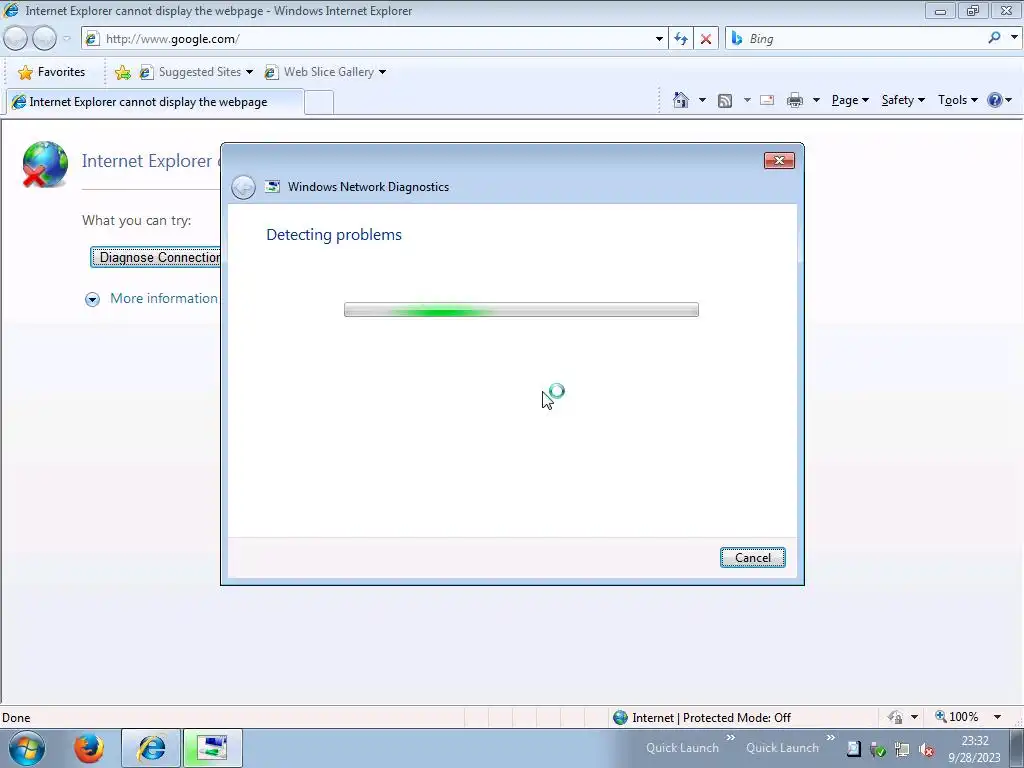The width and height of the screenshot is (1024, 768).
Task: Open the Safety menu
Action: [903, 100]
